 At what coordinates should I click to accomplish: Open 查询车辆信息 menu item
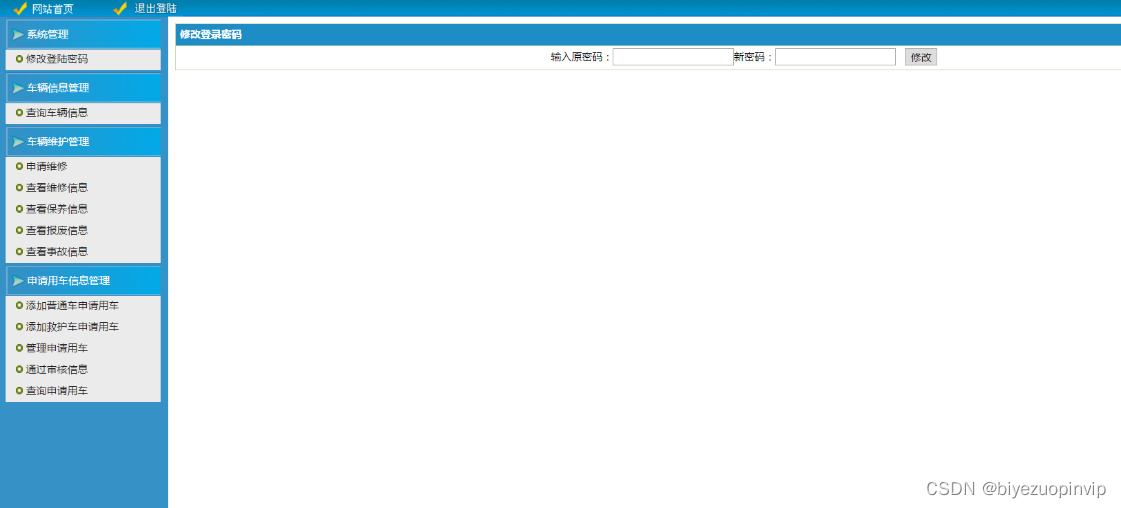click(57, 113)
